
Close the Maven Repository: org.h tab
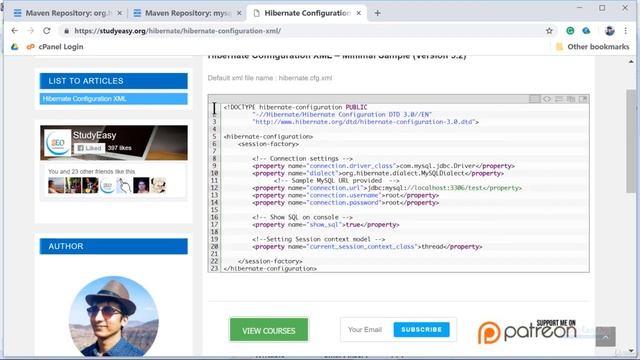[119, 13]
